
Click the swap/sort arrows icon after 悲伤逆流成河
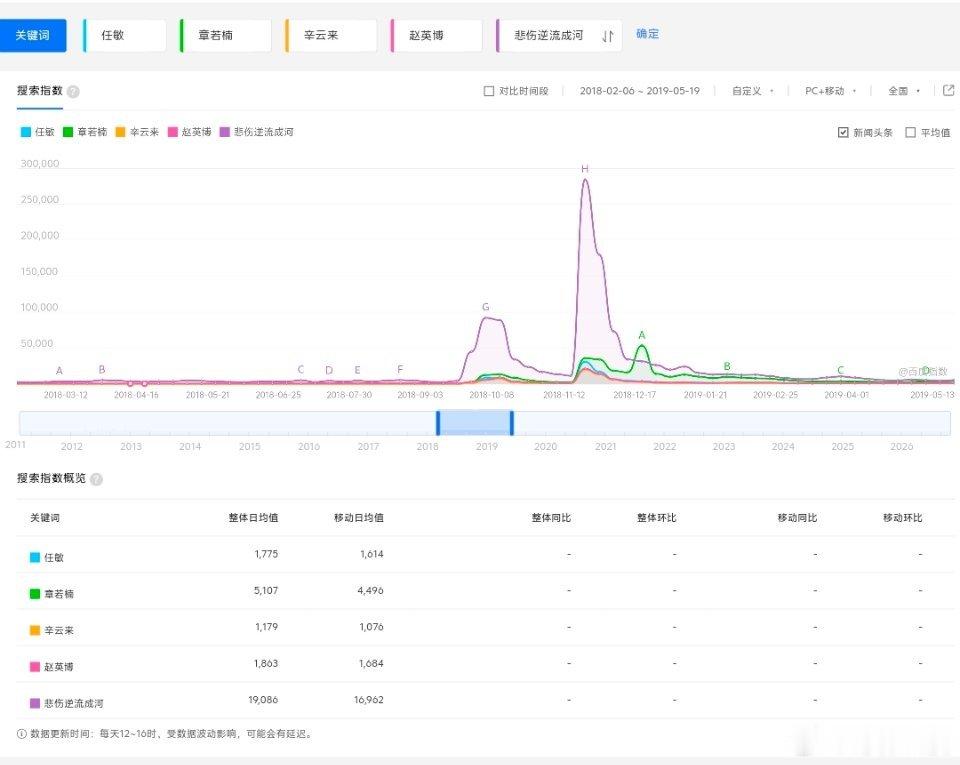coord(607,36)
